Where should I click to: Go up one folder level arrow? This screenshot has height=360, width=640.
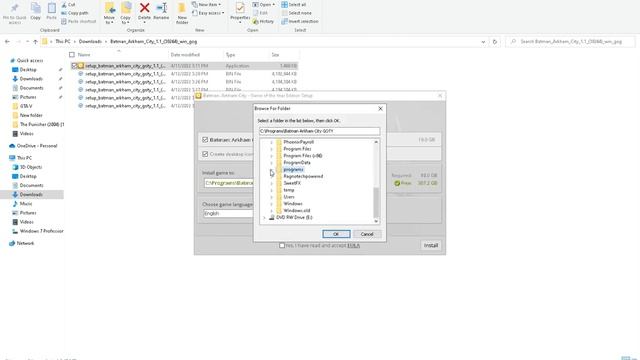(x=36, y=42)
